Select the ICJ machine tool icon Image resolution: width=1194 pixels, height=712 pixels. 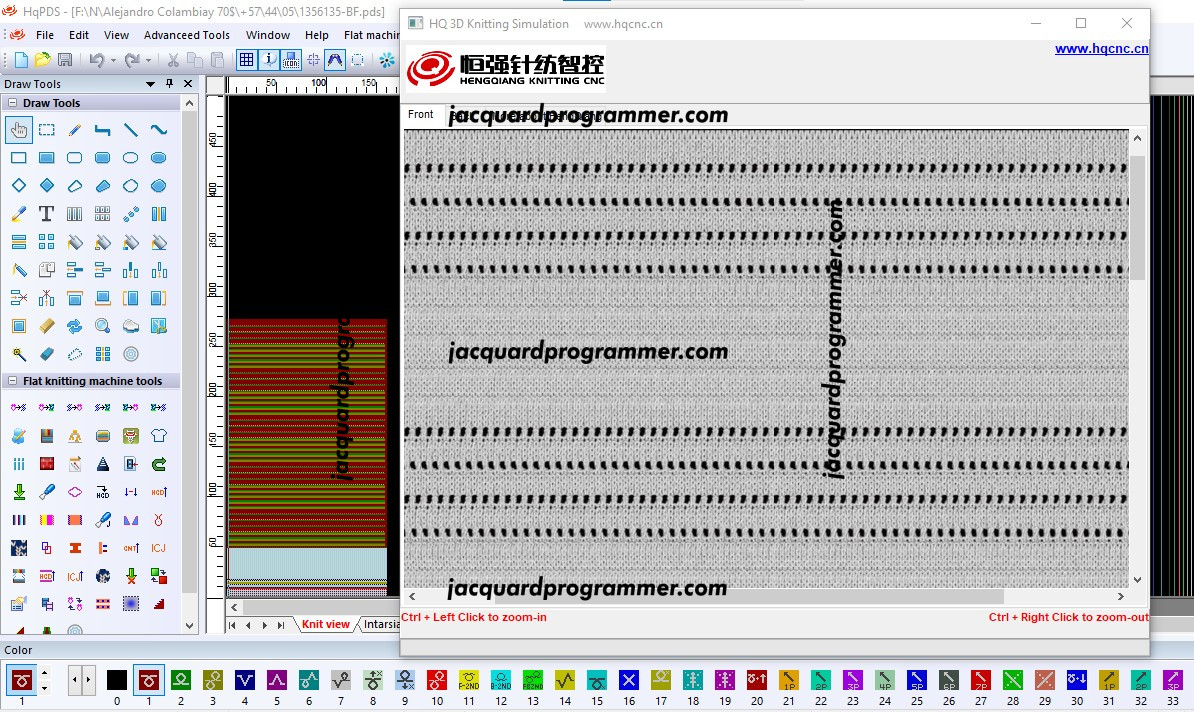(158, 548)
